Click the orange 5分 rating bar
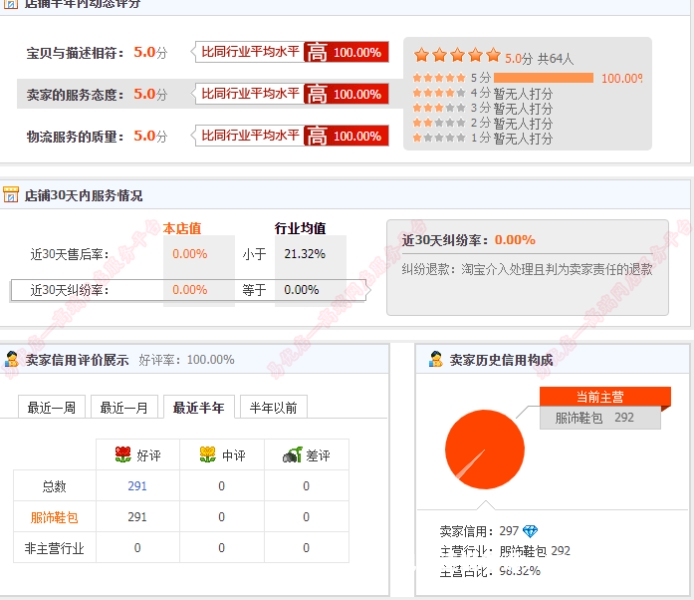694x600 pixels. 543,78
